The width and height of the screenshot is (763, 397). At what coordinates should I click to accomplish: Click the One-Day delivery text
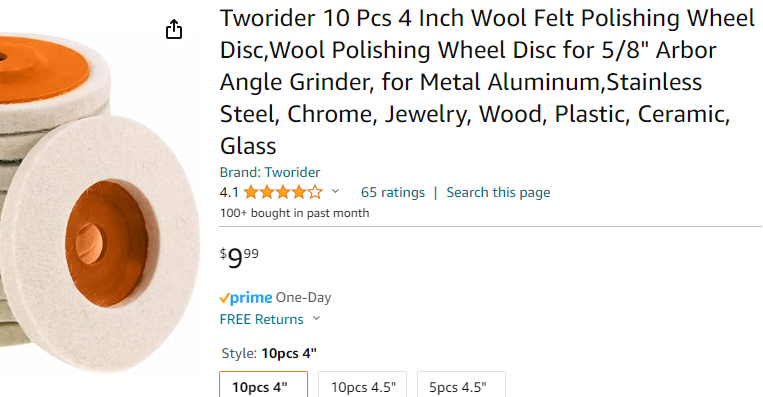304,297
